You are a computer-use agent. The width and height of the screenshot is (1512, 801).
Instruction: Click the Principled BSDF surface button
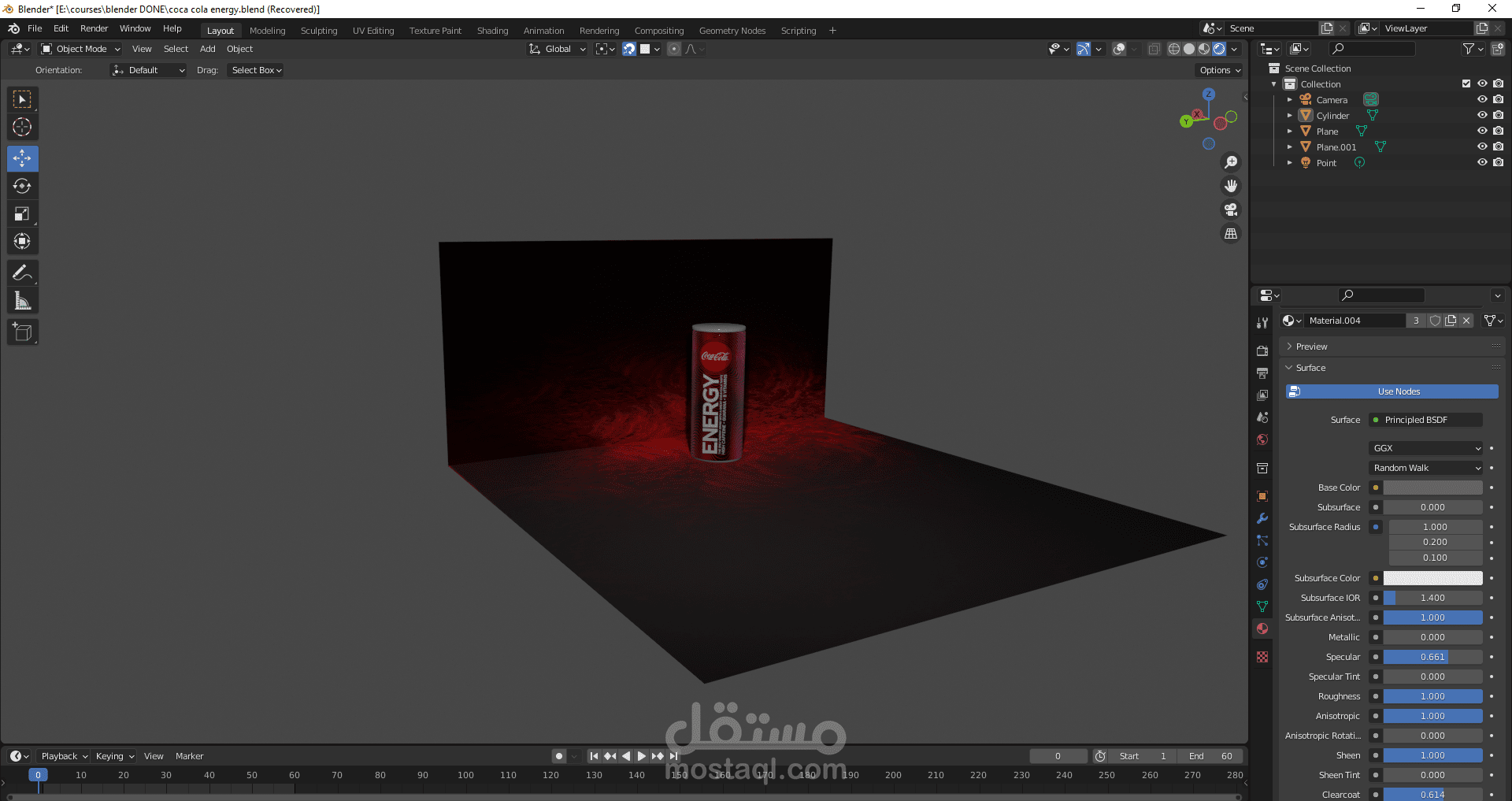click(x=1426, y=420)
